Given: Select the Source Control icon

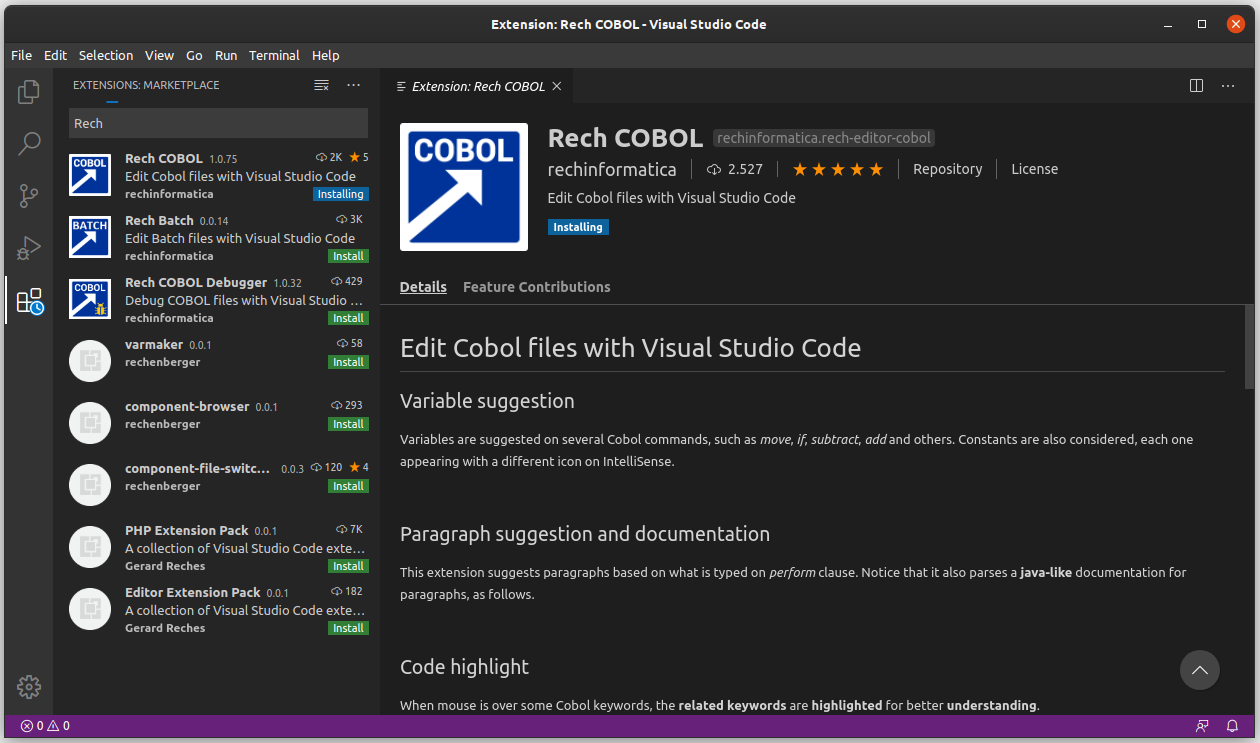Looking at the screenshot, I should pos(28,196).
